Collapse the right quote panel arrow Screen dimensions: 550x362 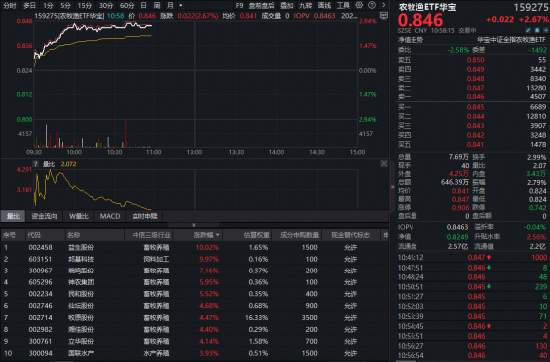[x=392, y=187]
